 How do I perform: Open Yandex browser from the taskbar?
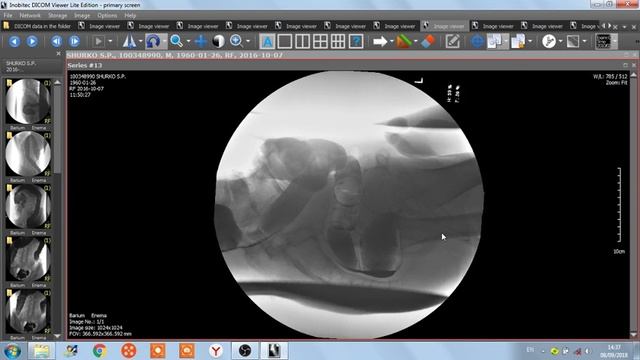(216, 351)
